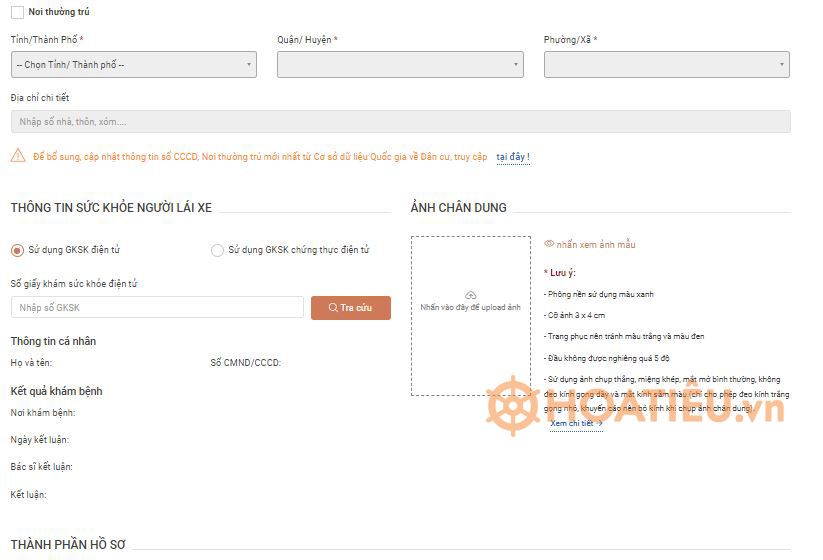Expand the Quận/Huyện dropdown

[400, 65]
